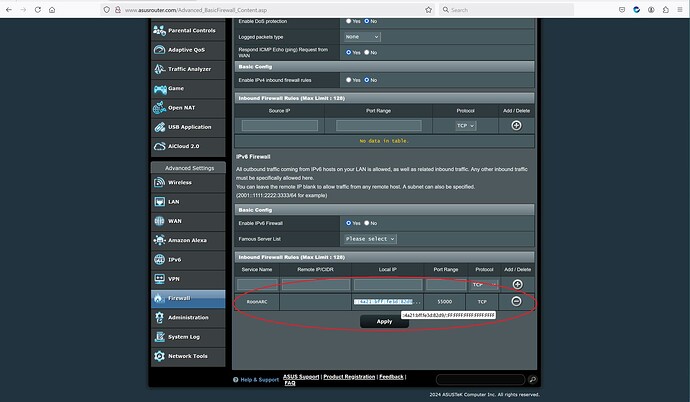Open the FAQ link
This screenshot has height=402, width=690.
click(x=290, y=383)
